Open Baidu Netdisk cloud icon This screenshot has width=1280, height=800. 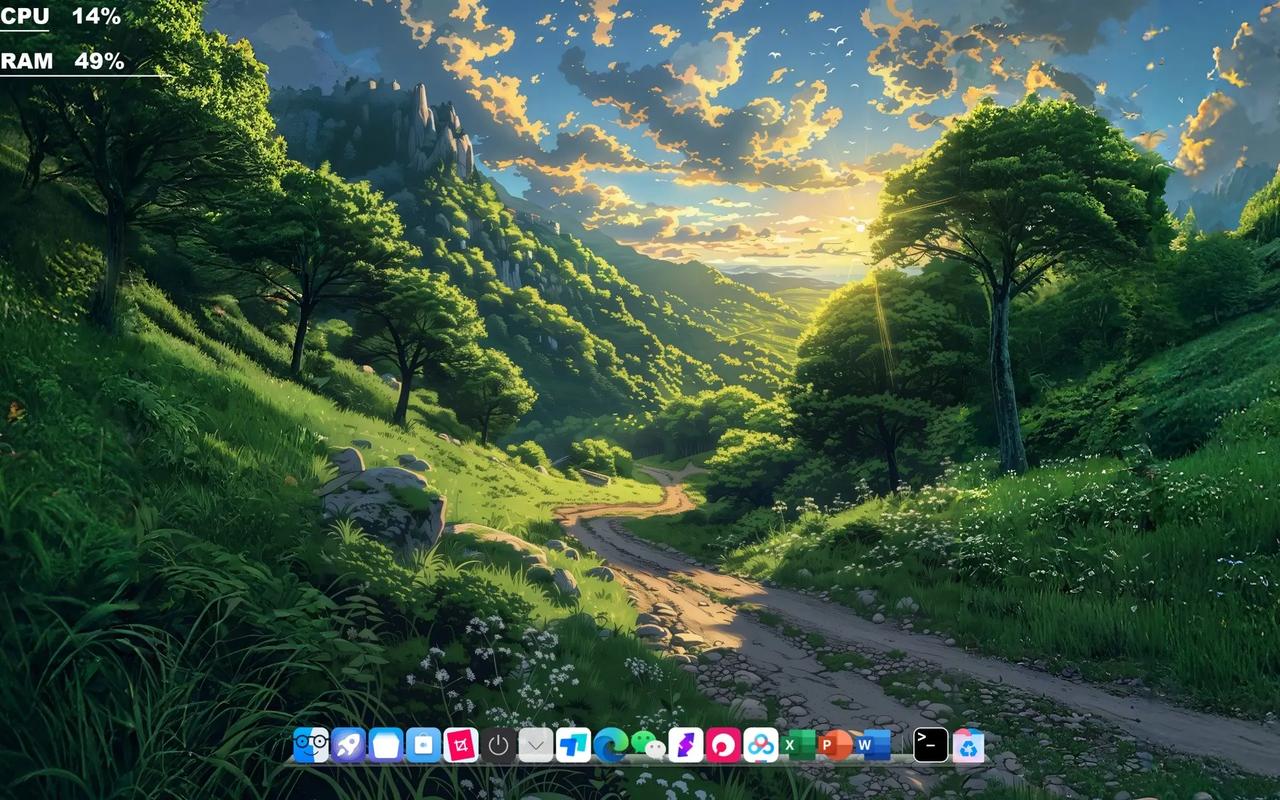tap(761, 745)
